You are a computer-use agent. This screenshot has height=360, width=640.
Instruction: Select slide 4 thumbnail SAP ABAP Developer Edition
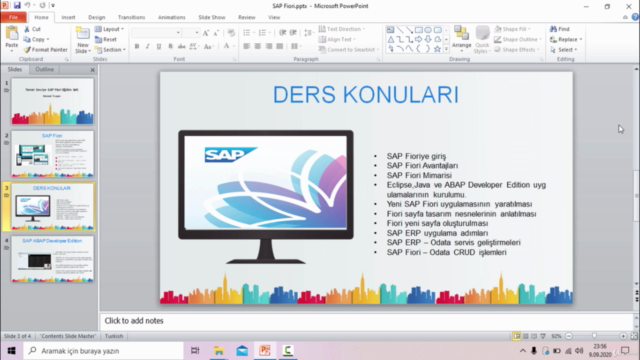pyautogui.click(x=53, y=259)
